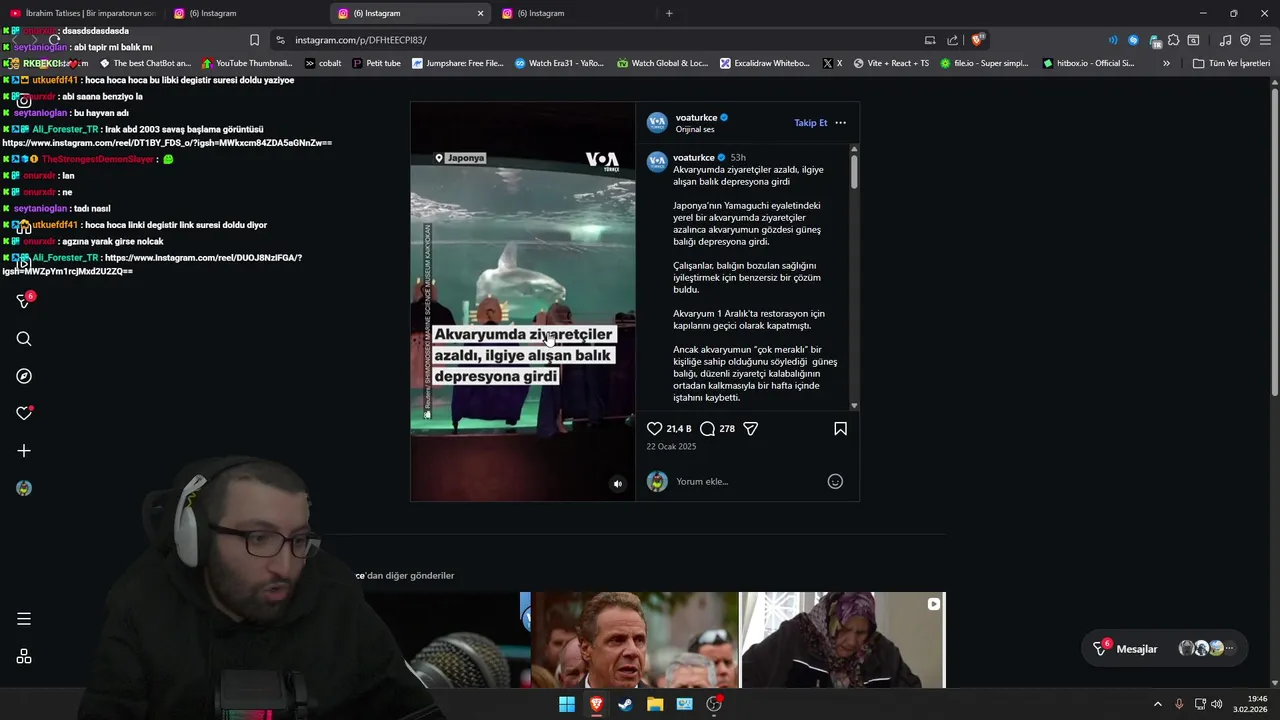Viewport: 1280px width, 720px height.
Task: Open the taskbar volume control
Action: point(1217,704)
